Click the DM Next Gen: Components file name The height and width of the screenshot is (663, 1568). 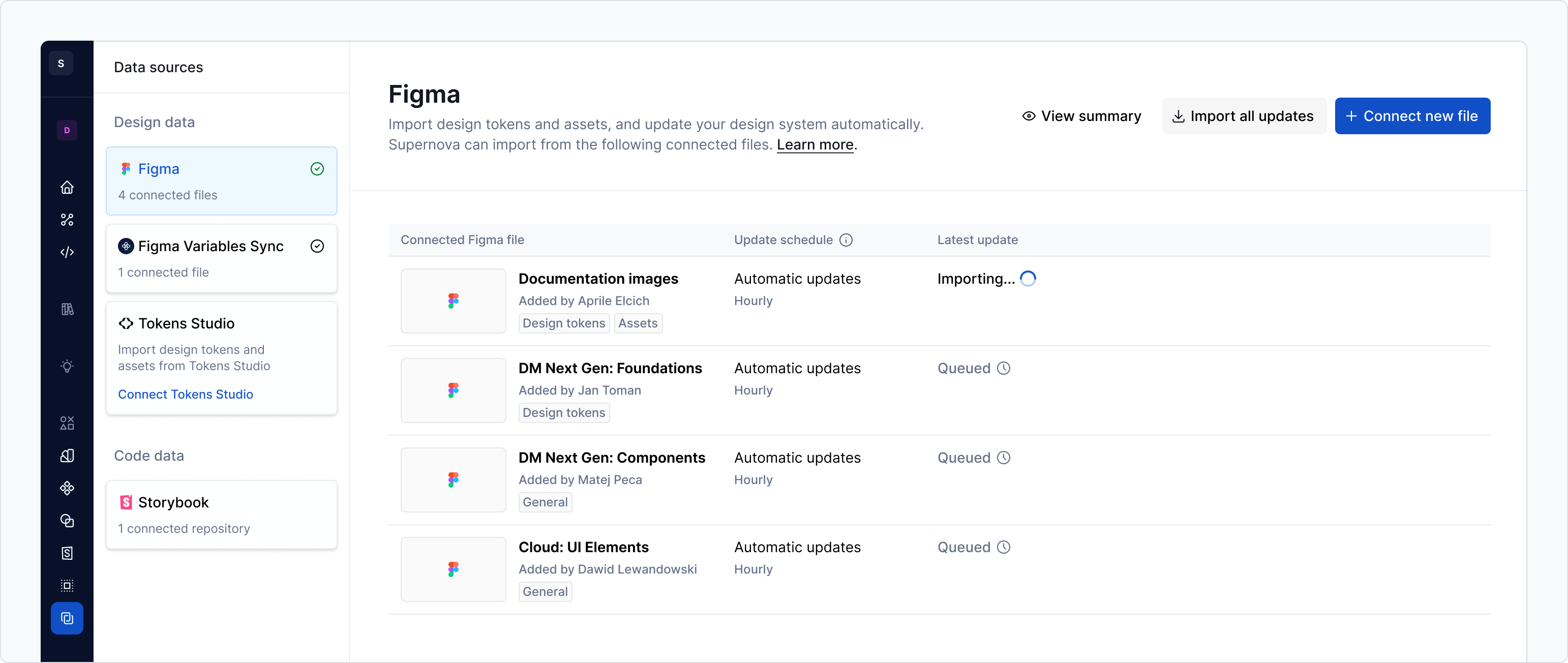coord(612,458)
